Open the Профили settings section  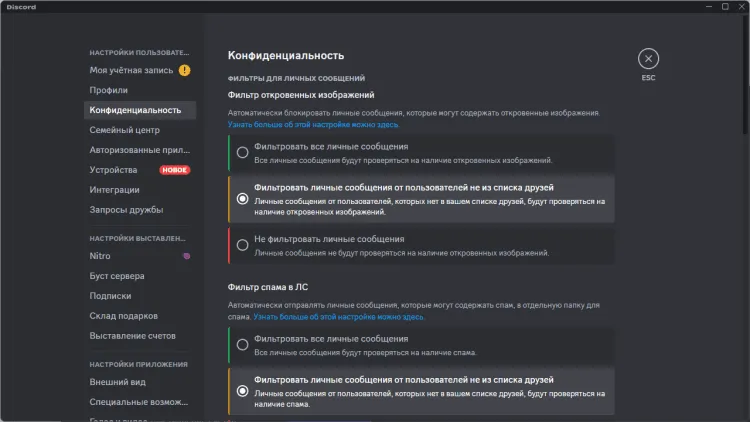108,90
